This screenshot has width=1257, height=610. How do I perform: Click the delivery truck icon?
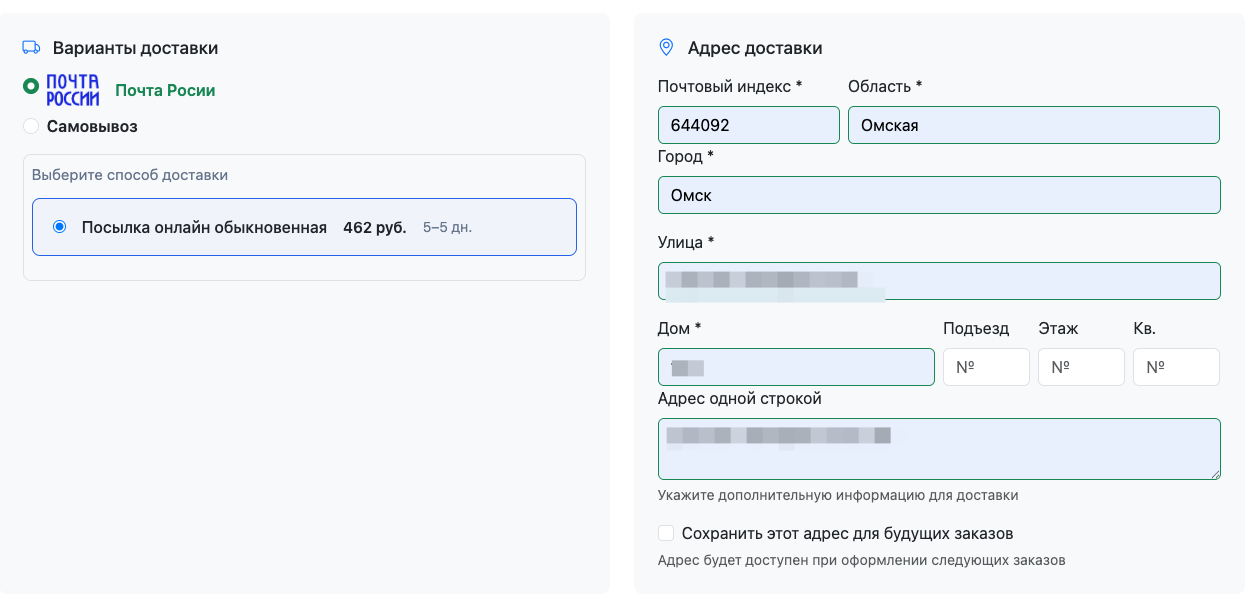(31, 47)
